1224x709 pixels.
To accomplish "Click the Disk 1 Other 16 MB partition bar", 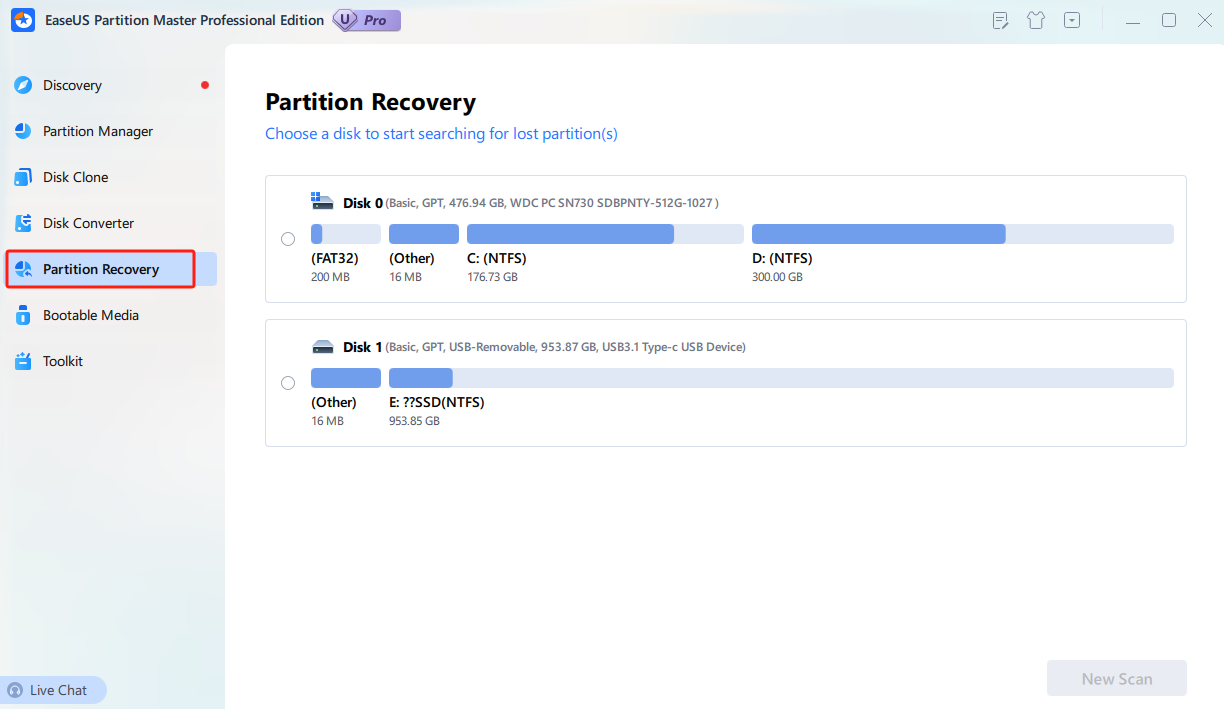I will tap(346, 378).
